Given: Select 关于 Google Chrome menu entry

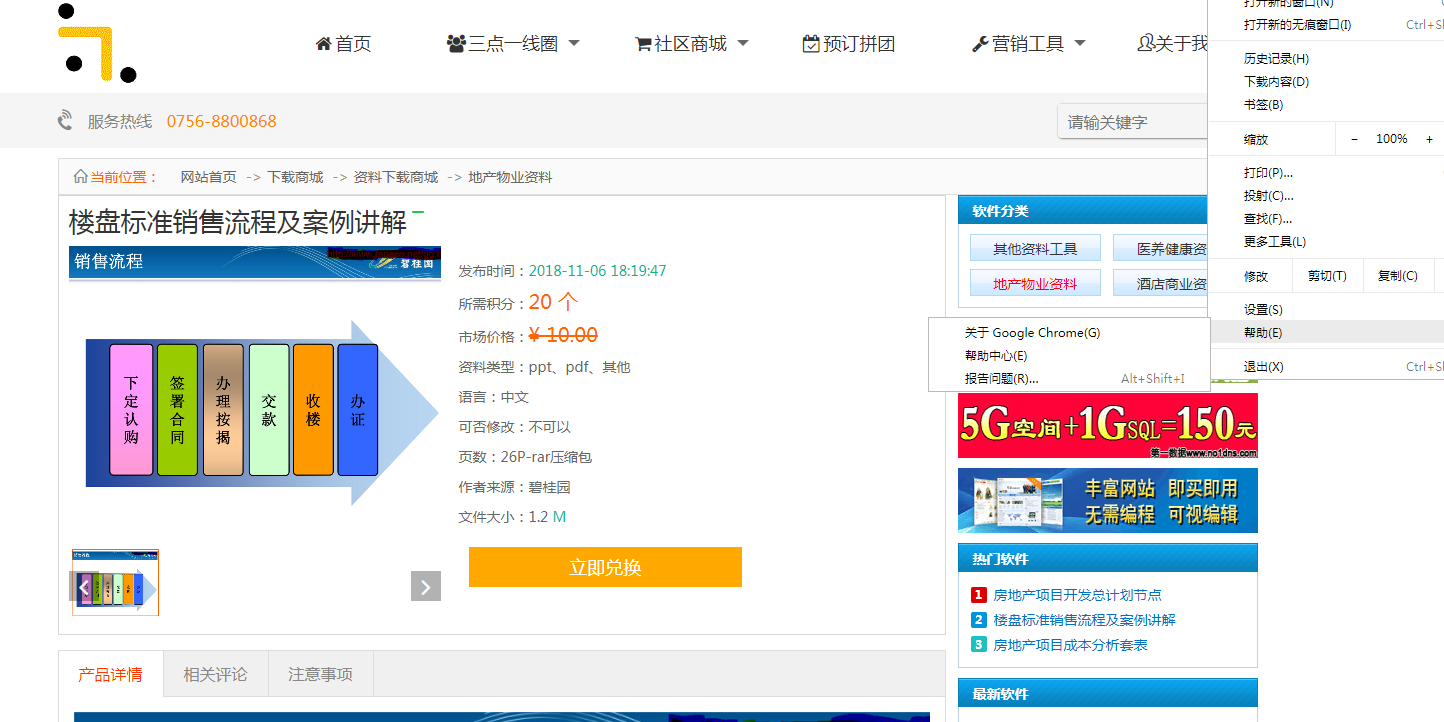Looking at the screenshot, I should [1032, 333].
